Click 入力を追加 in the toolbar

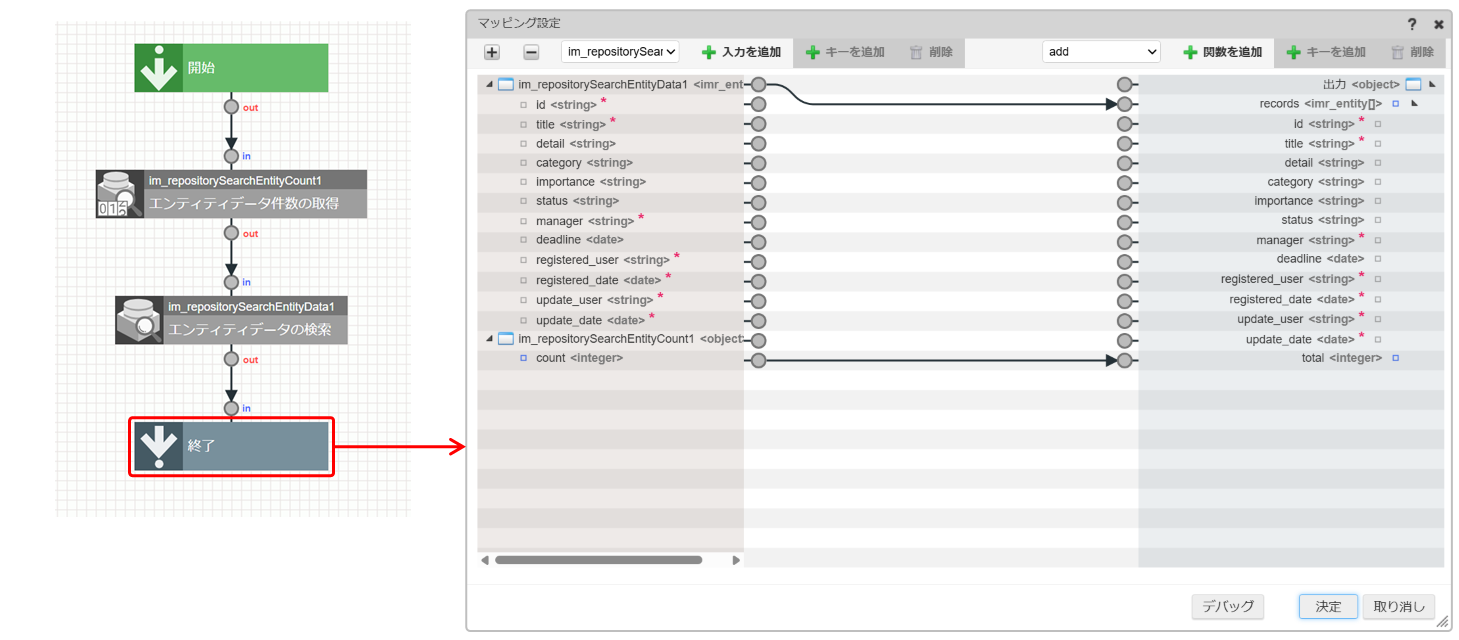click(741, 52)
